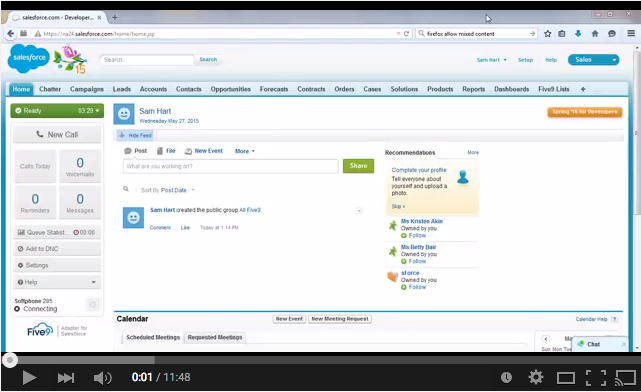Enter fullscreen in video player
The width and height of the screenshot is (641, 392).
pos(596,377)
